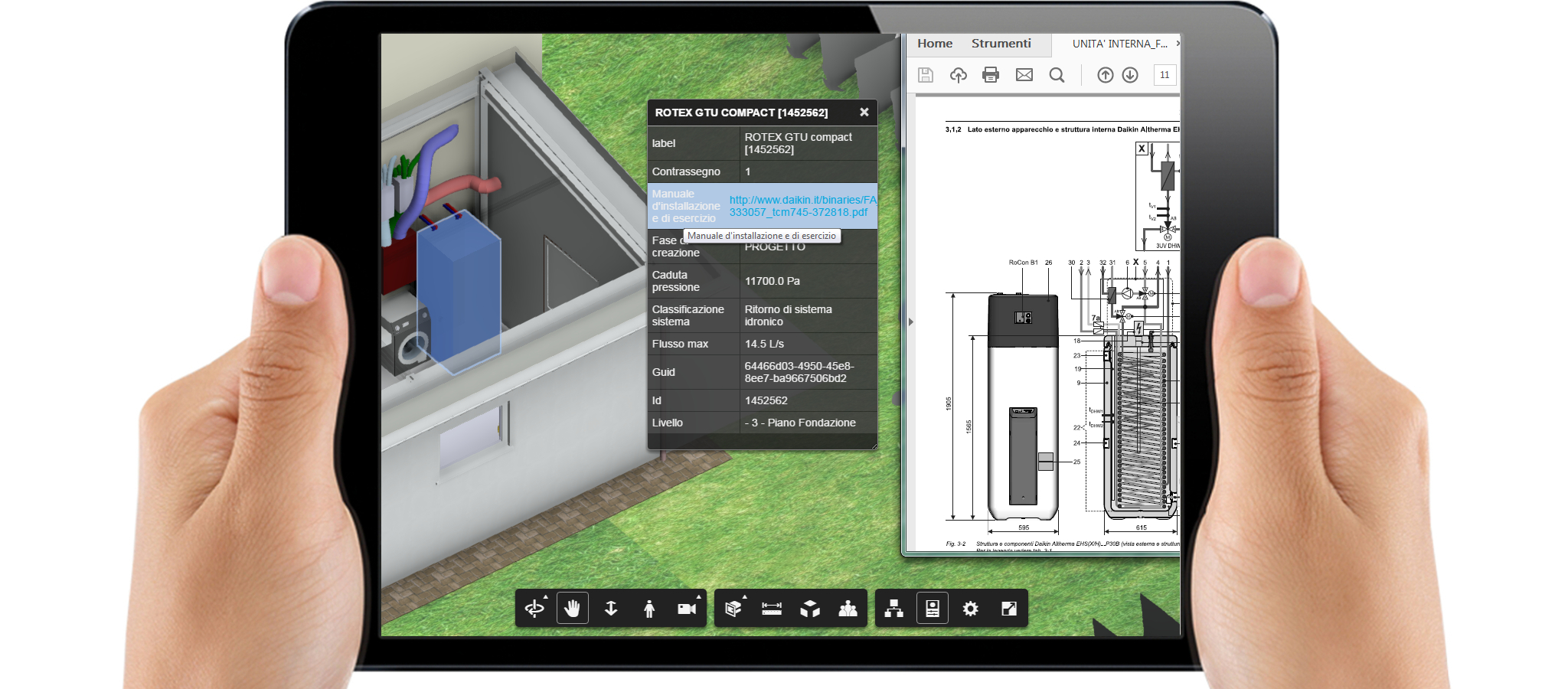Expand the section box tool menu
The width and height of the screenshot is (1568, 689).
tap(733, 609)
